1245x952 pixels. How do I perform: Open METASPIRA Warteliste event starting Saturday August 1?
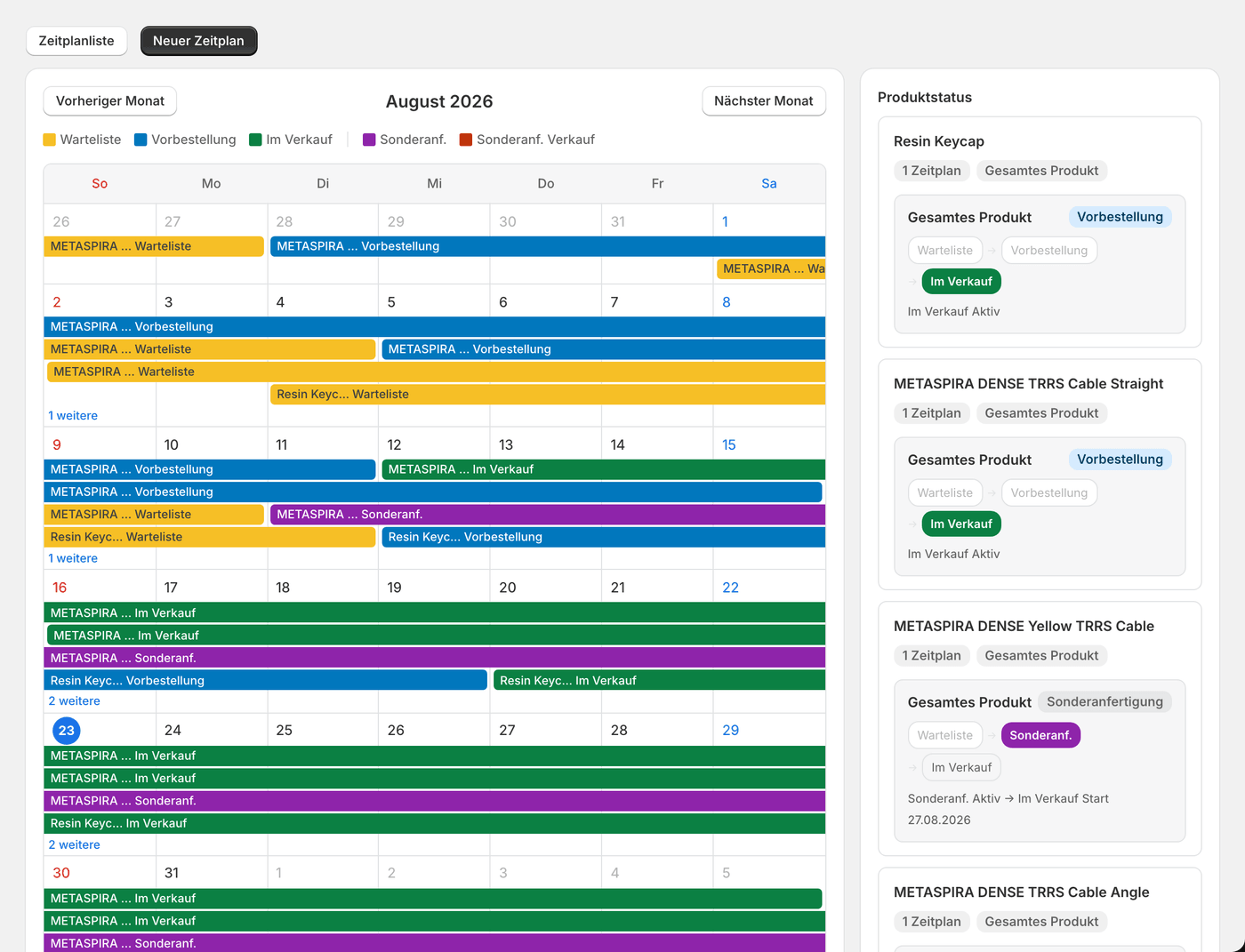(771, 268)
